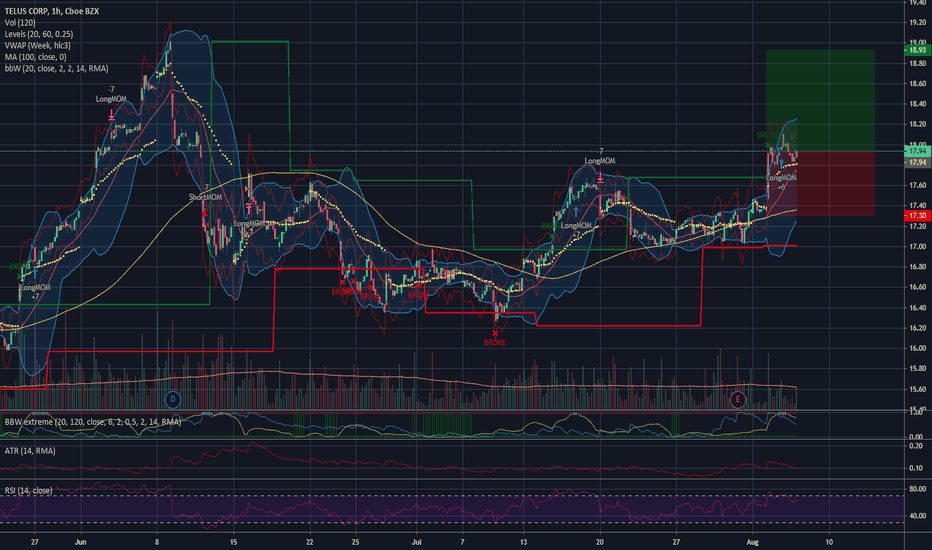932x550 pixels.
Task: Select the Levels (20, 60, 0.25) indicator label
Action: (39, 34)
